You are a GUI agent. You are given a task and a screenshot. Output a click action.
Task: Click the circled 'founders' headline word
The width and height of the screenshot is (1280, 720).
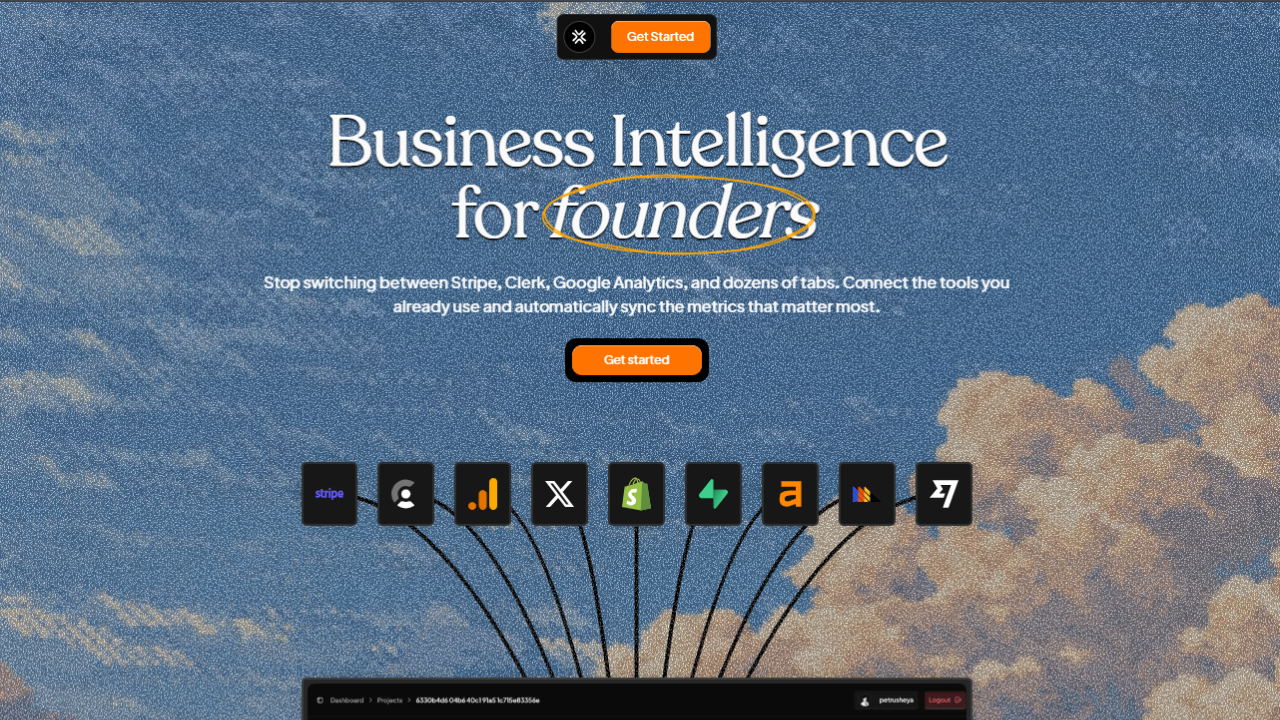tap(682, 214)
